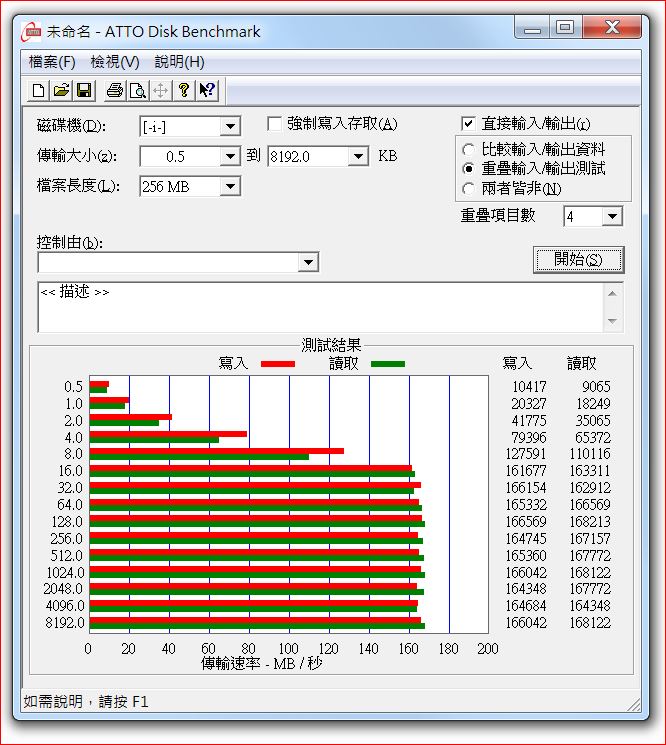666x745 pixels.
Task: Open the maximum transfer size 8192.0 dropdown
Action: pos(358,156)
